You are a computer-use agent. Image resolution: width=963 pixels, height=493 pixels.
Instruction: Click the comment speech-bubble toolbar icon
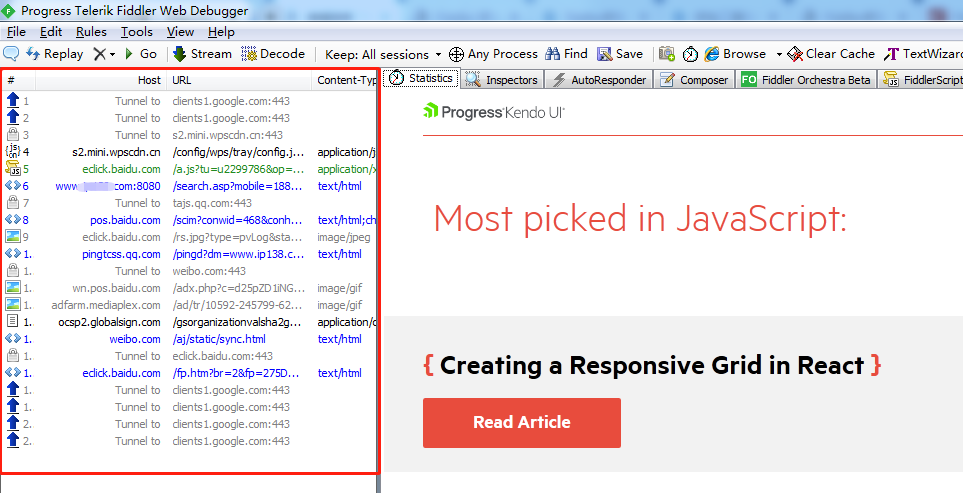tap(11, 54)
